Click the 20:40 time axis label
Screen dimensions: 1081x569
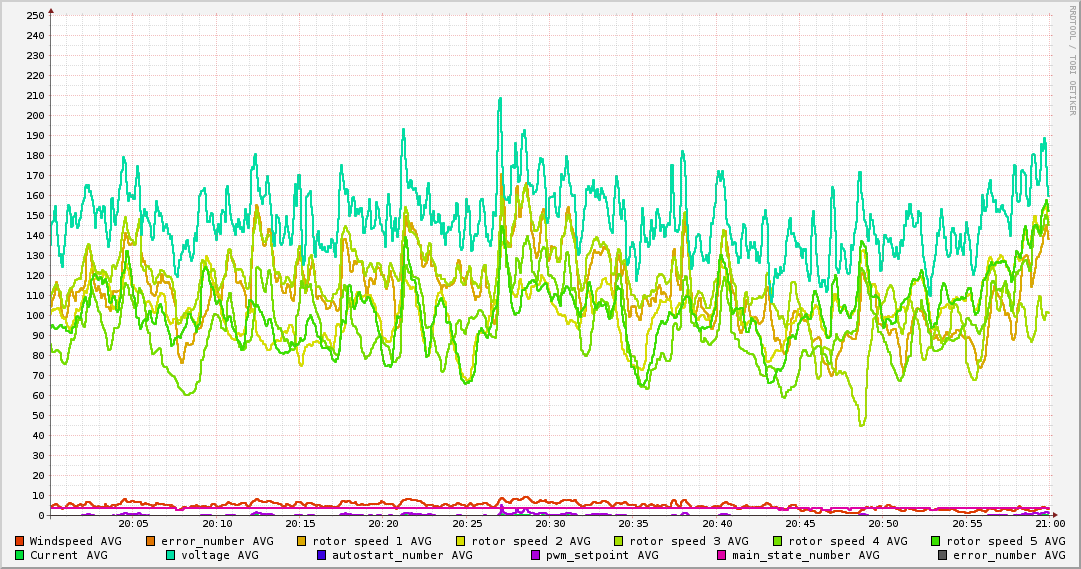click(717, 523)
